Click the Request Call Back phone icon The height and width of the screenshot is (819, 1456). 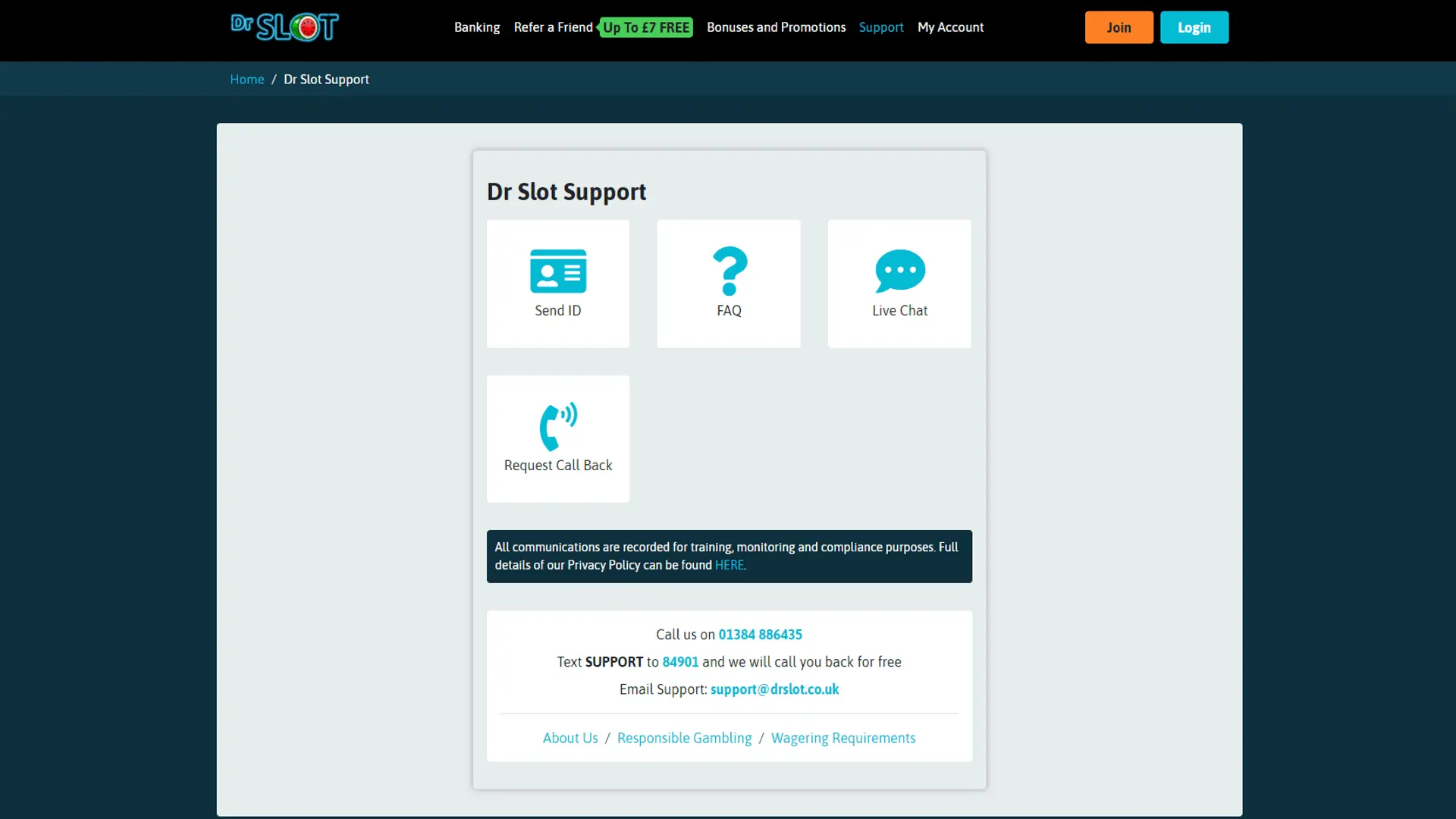[558, 426]
